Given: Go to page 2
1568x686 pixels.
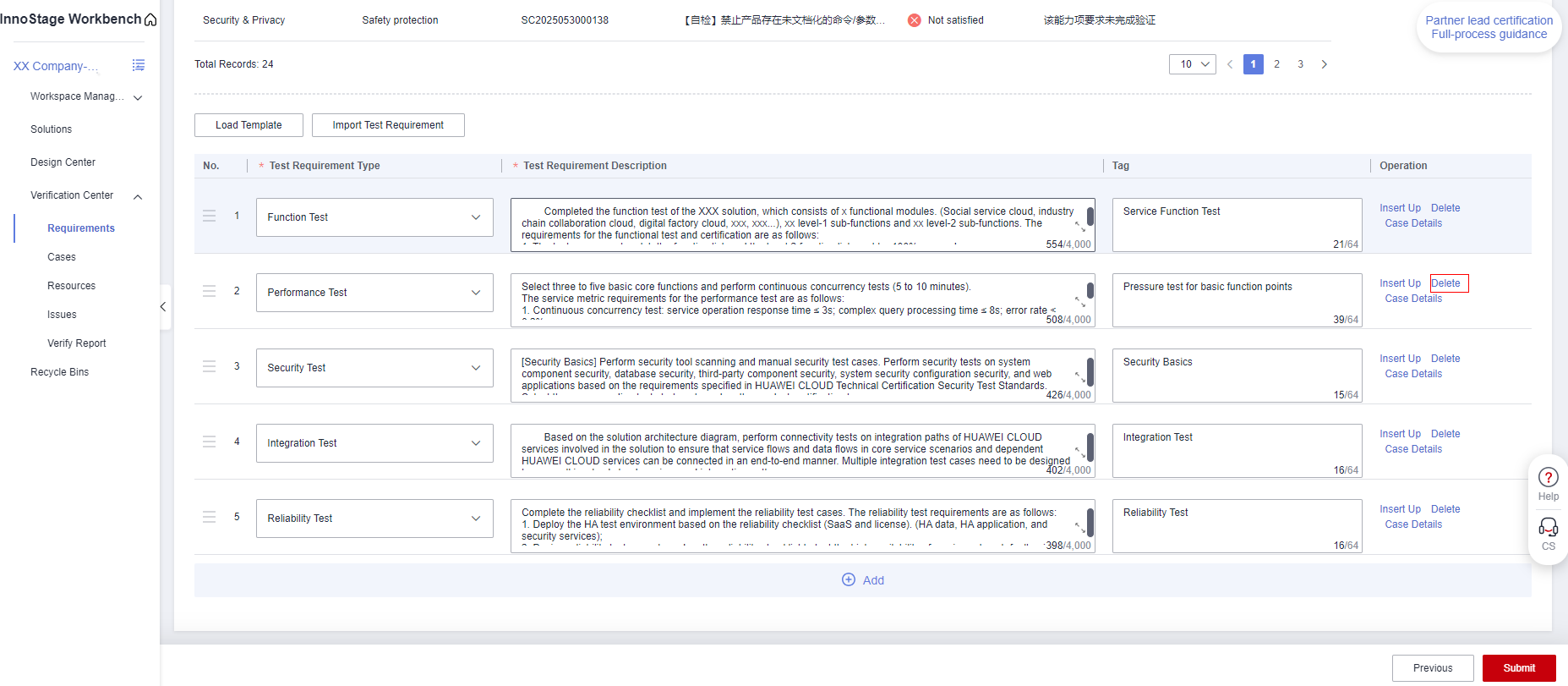Looking at the screenshot, I should [1277, 64].
